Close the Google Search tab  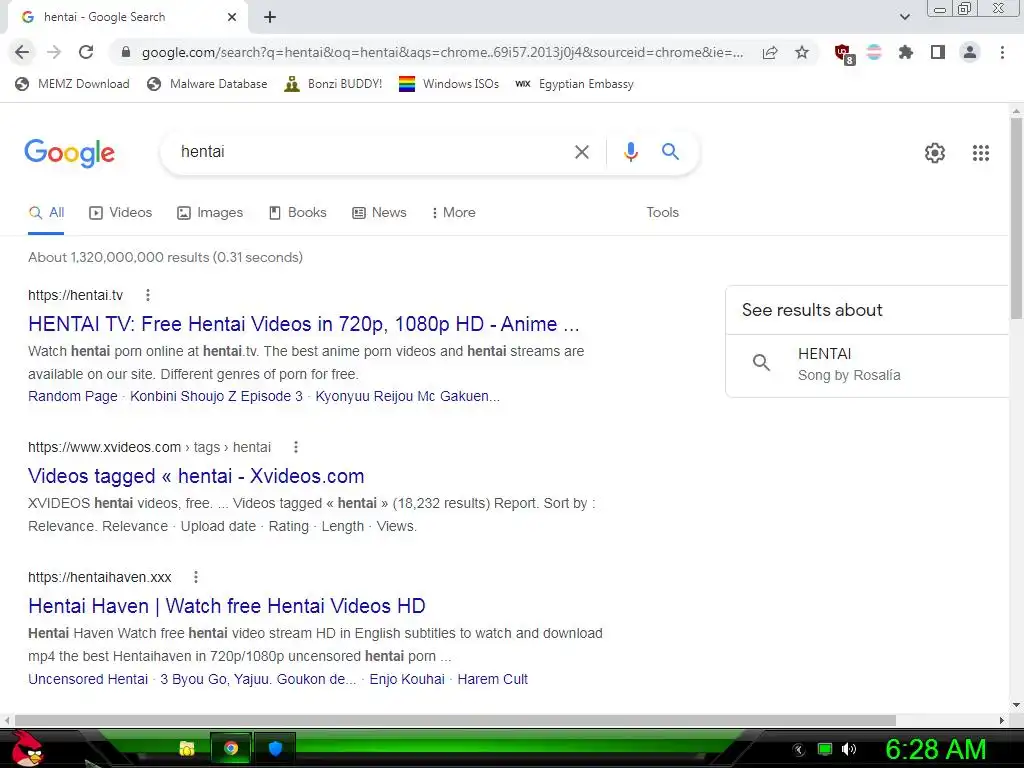(232, 17)
